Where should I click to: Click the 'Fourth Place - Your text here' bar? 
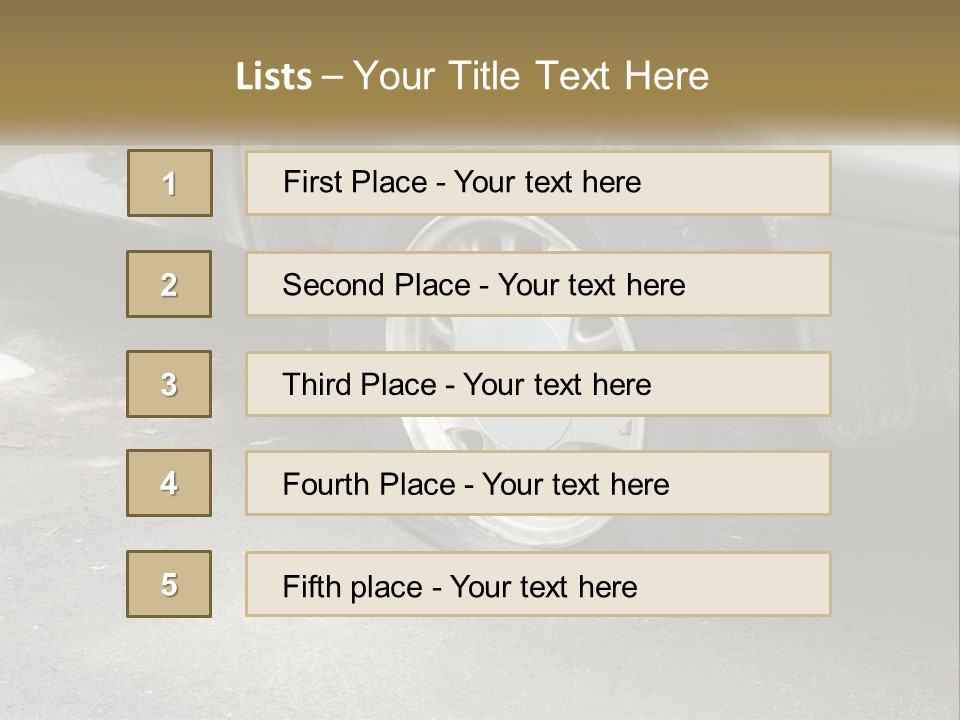coord(538,483)
